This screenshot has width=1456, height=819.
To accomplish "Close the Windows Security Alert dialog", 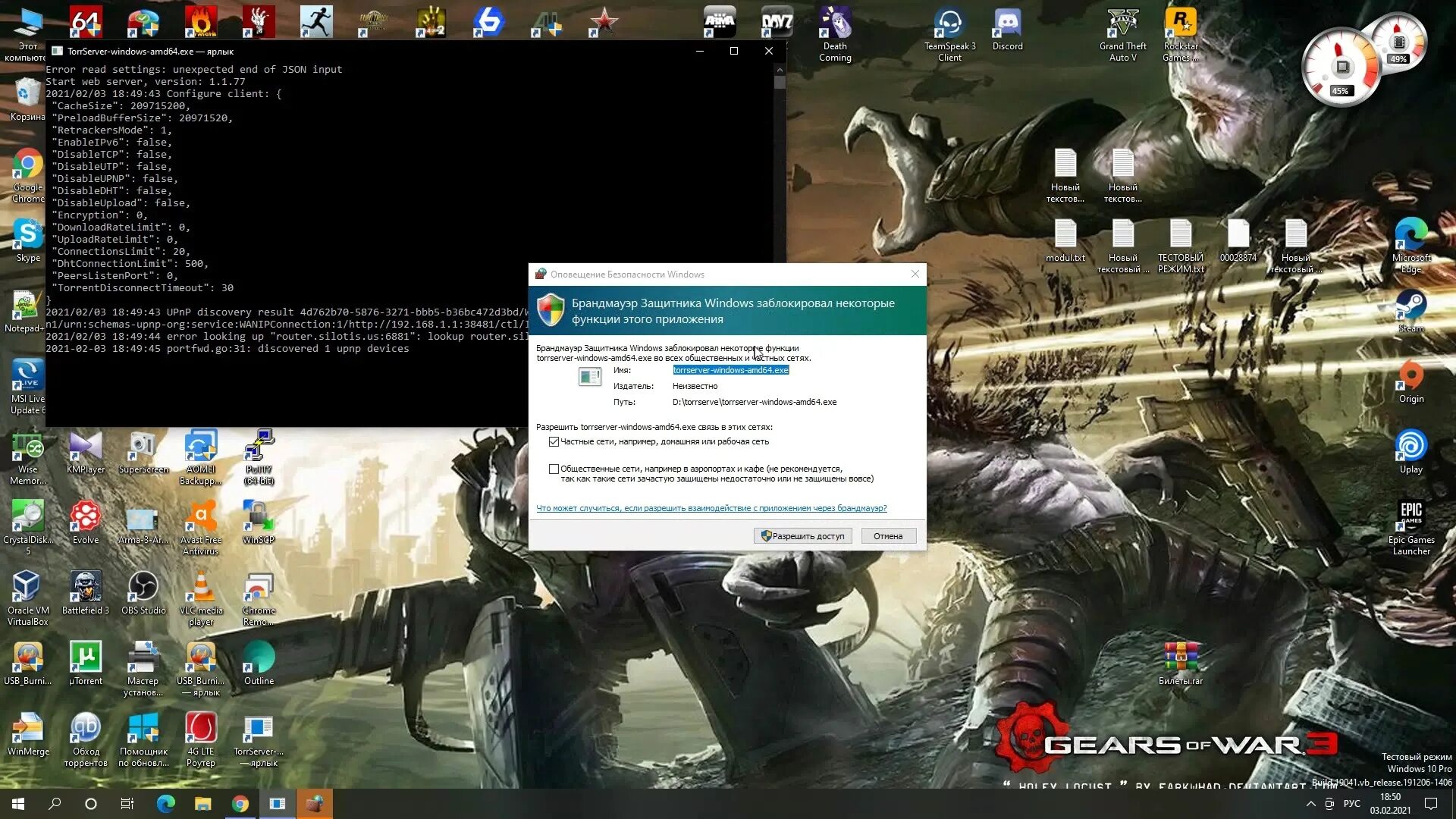I will 915,274.
